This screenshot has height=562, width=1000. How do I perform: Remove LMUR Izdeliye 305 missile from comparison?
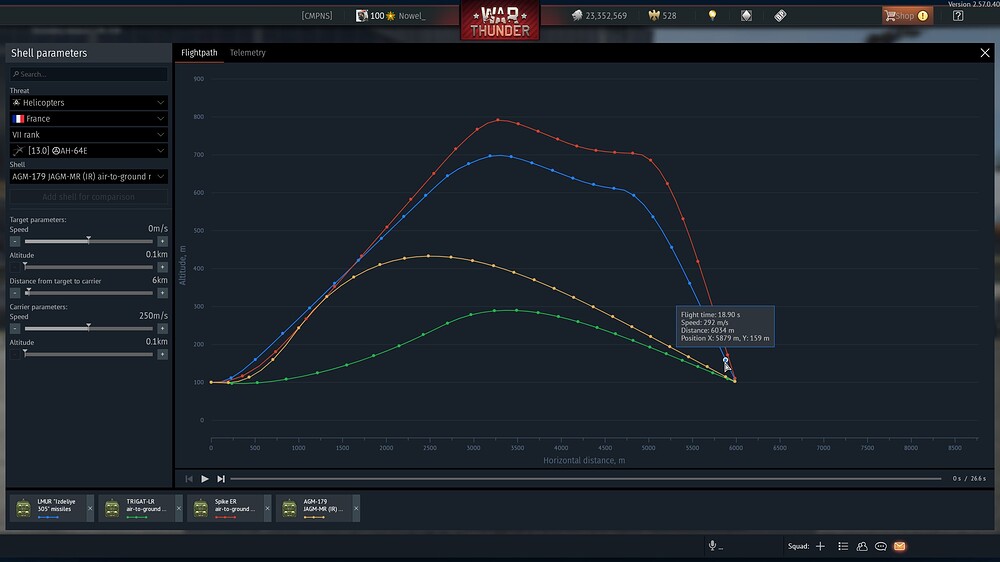(x=90, y=508)
